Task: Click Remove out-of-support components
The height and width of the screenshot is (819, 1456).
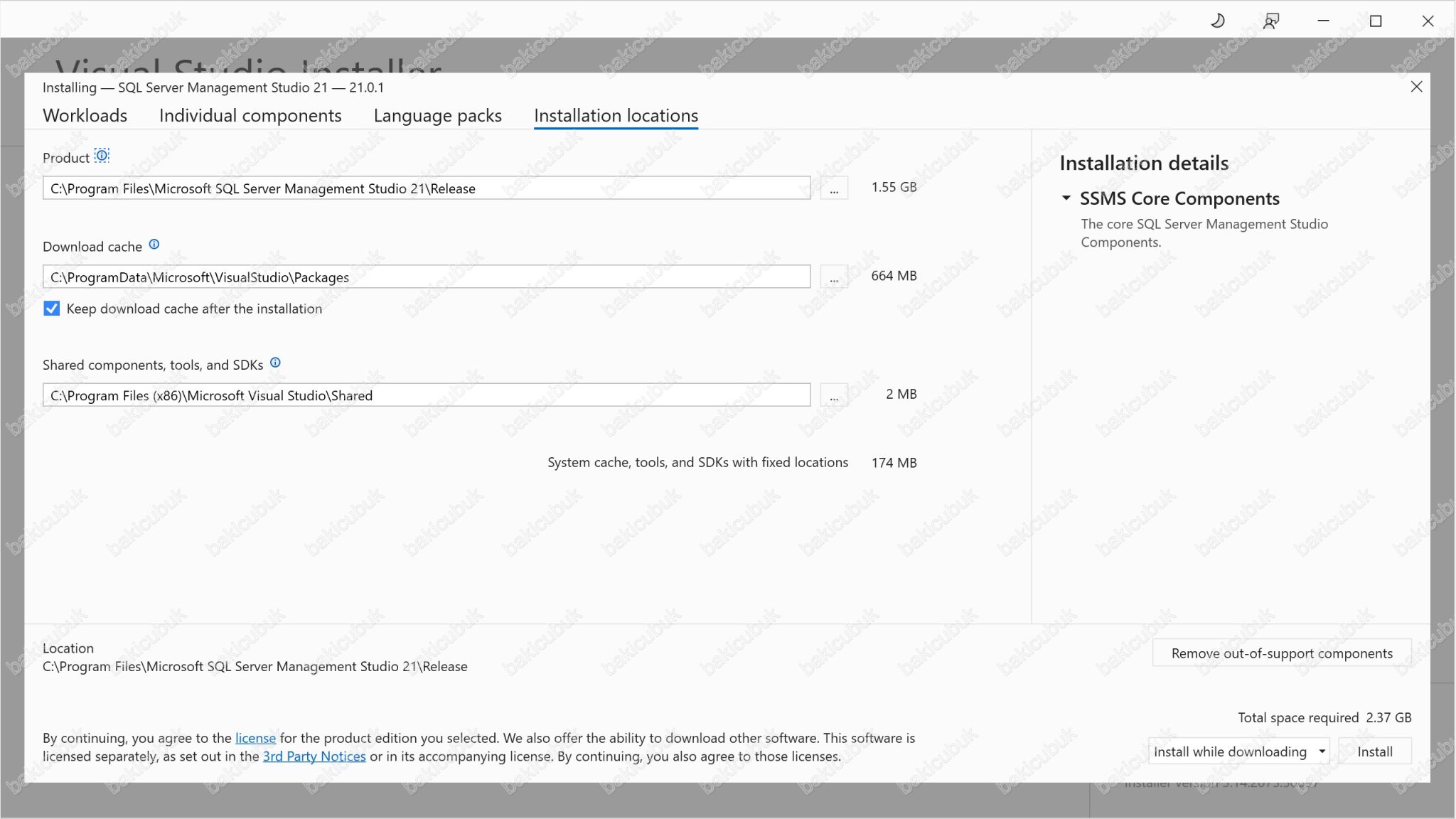Action: click(1280, 653)
